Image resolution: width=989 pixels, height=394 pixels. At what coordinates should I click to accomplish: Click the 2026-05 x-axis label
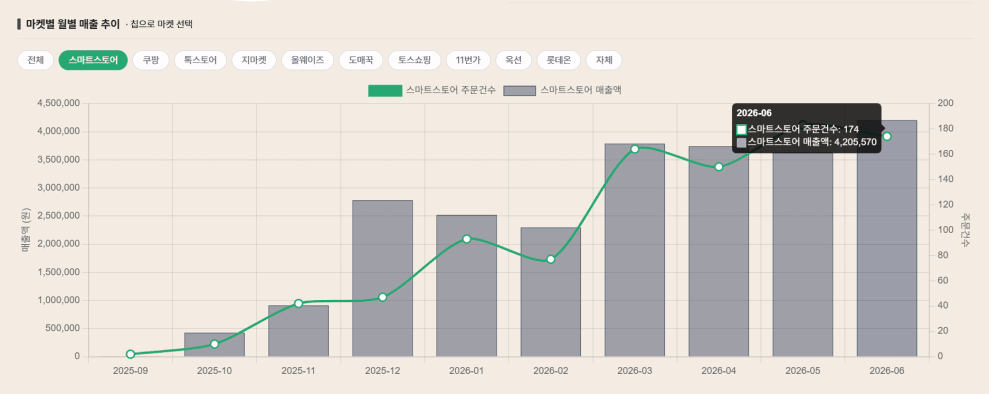803,371
